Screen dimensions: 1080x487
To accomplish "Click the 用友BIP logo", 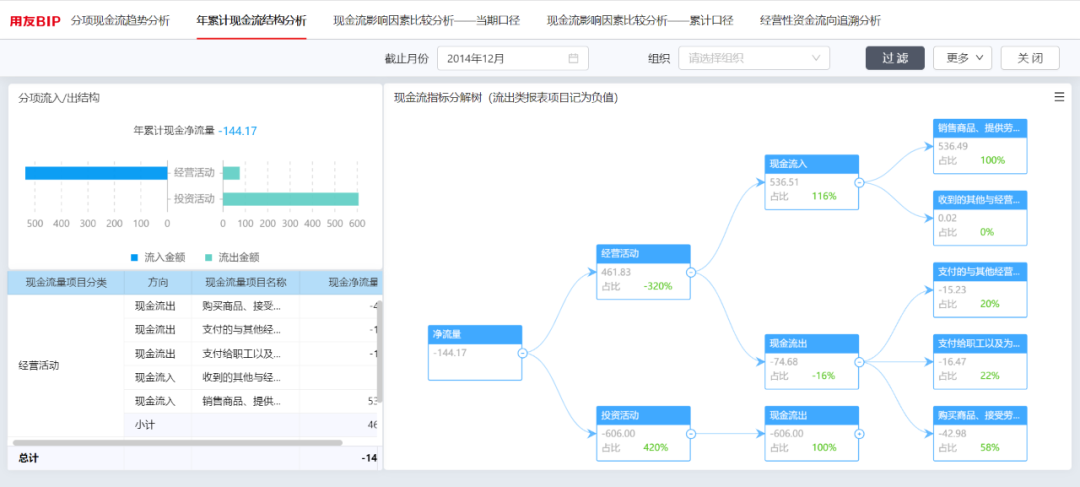I will (35, 20).
